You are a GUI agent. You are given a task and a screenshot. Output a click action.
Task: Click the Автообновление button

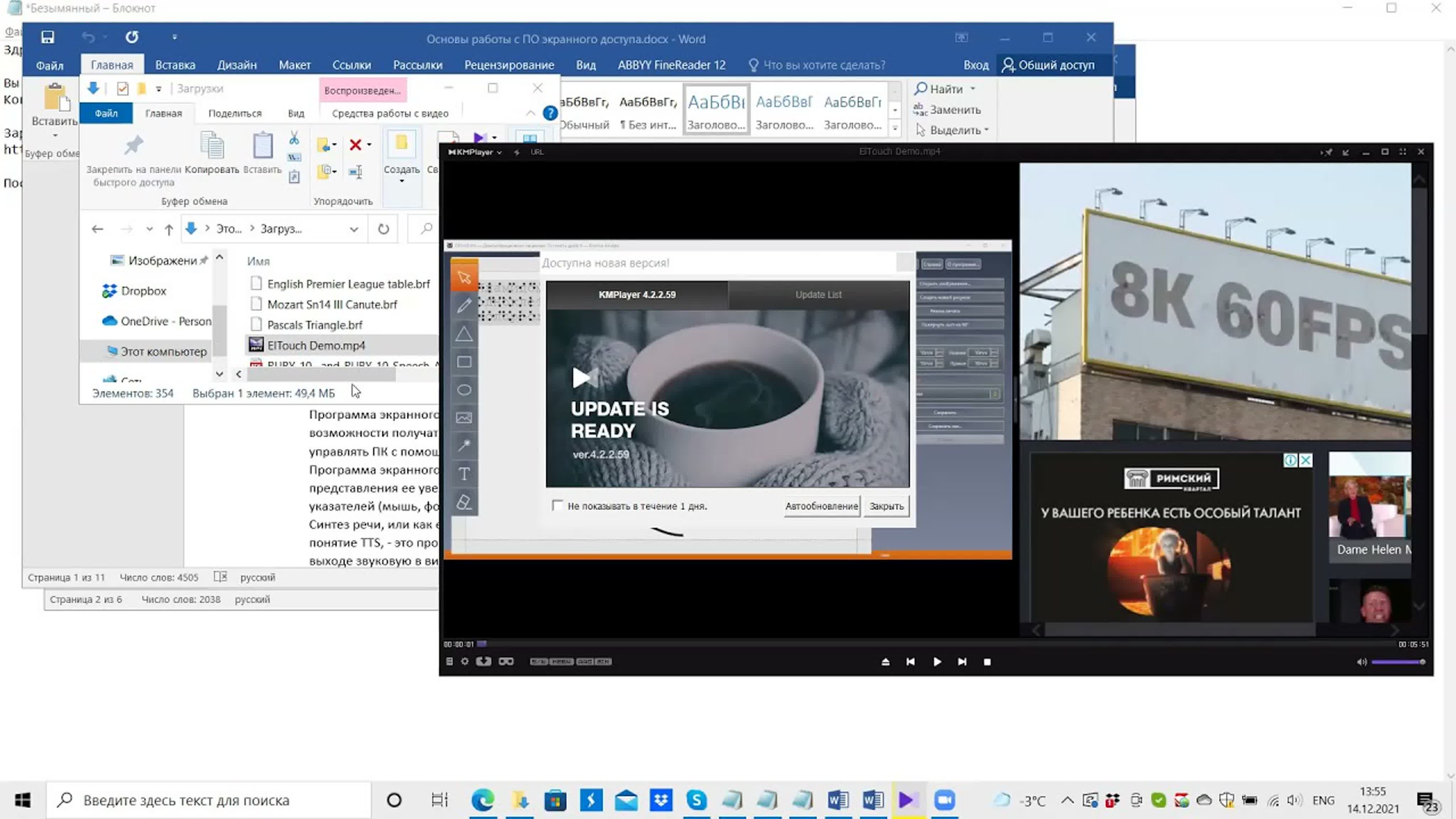click(821, 506)
